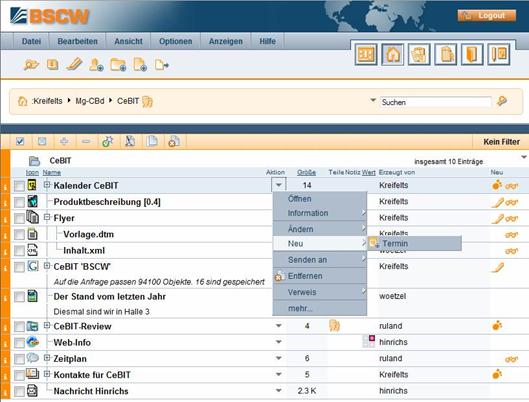Choose Entfernen in the context menu
The height and width of the screenshot is (402, 529).
319,276
